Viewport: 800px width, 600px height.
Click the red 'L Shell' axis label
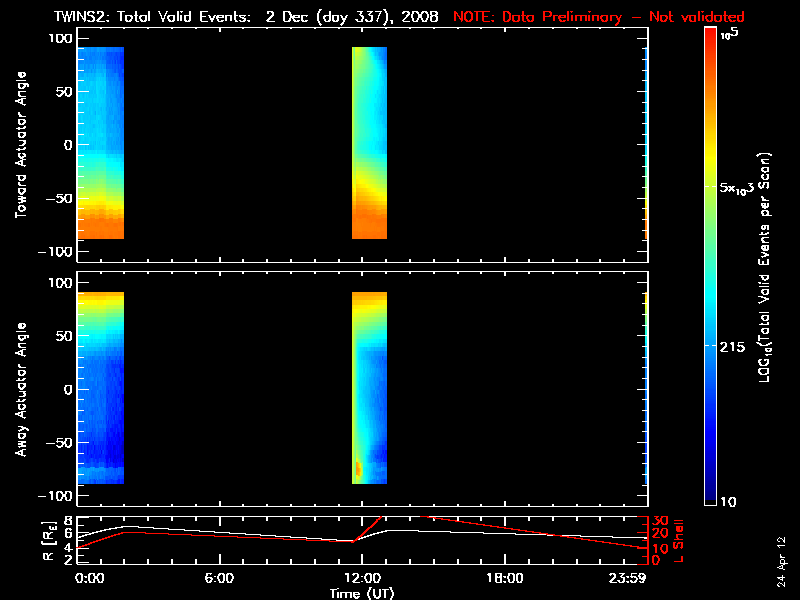coord(679,538)
